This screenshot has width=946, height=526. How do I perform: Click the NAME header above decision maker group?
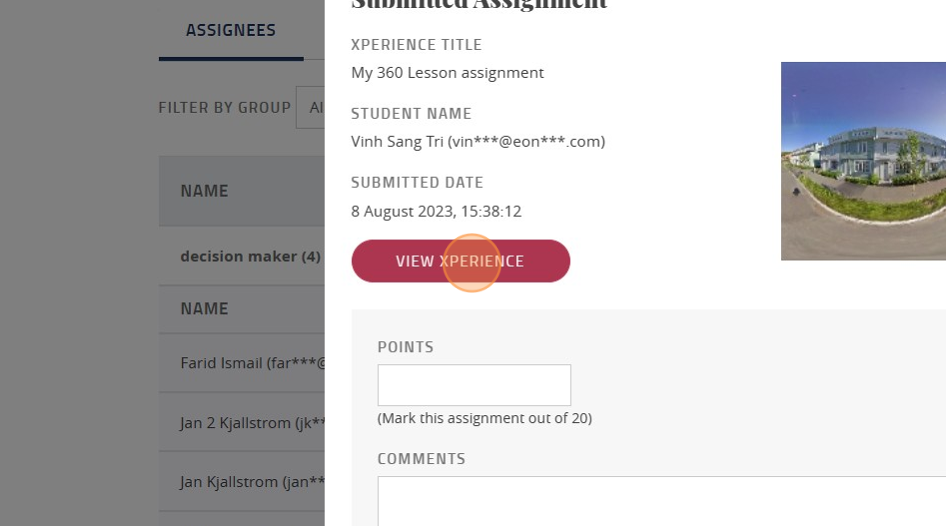coord(205,191)
